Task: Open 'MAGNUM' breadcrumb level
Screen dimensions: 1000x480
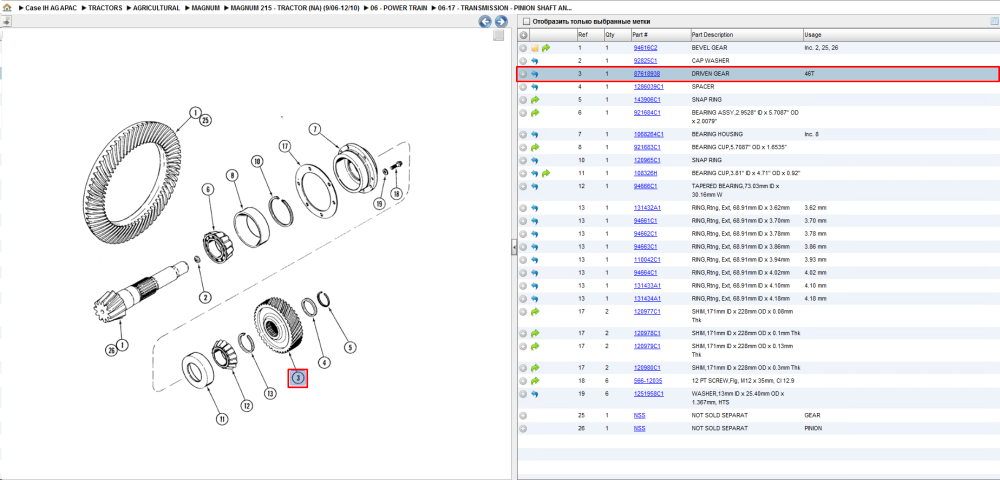Action: tap(205, 8)
